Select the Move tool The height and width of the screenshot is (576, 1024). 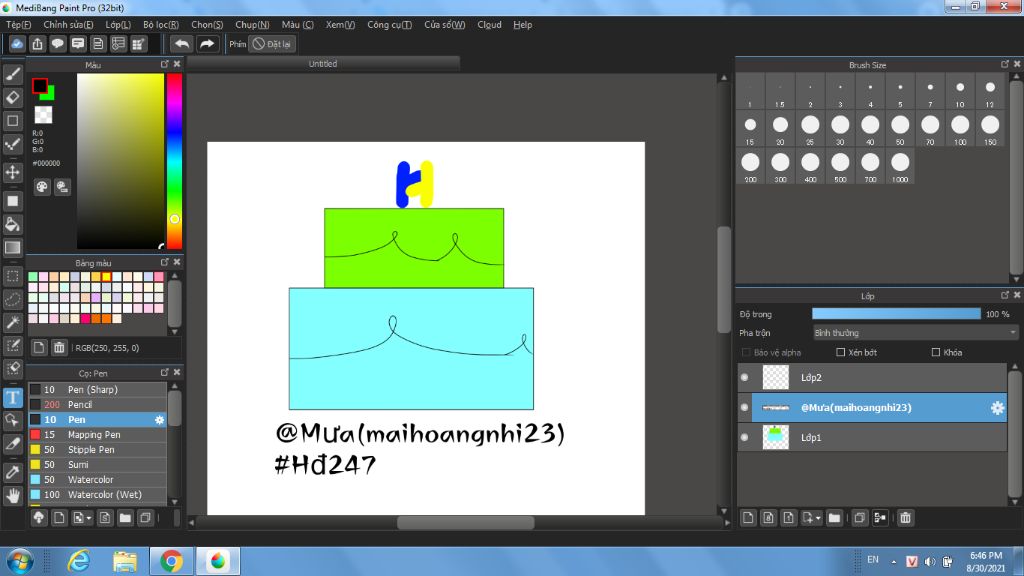click(x=12, y=172)
